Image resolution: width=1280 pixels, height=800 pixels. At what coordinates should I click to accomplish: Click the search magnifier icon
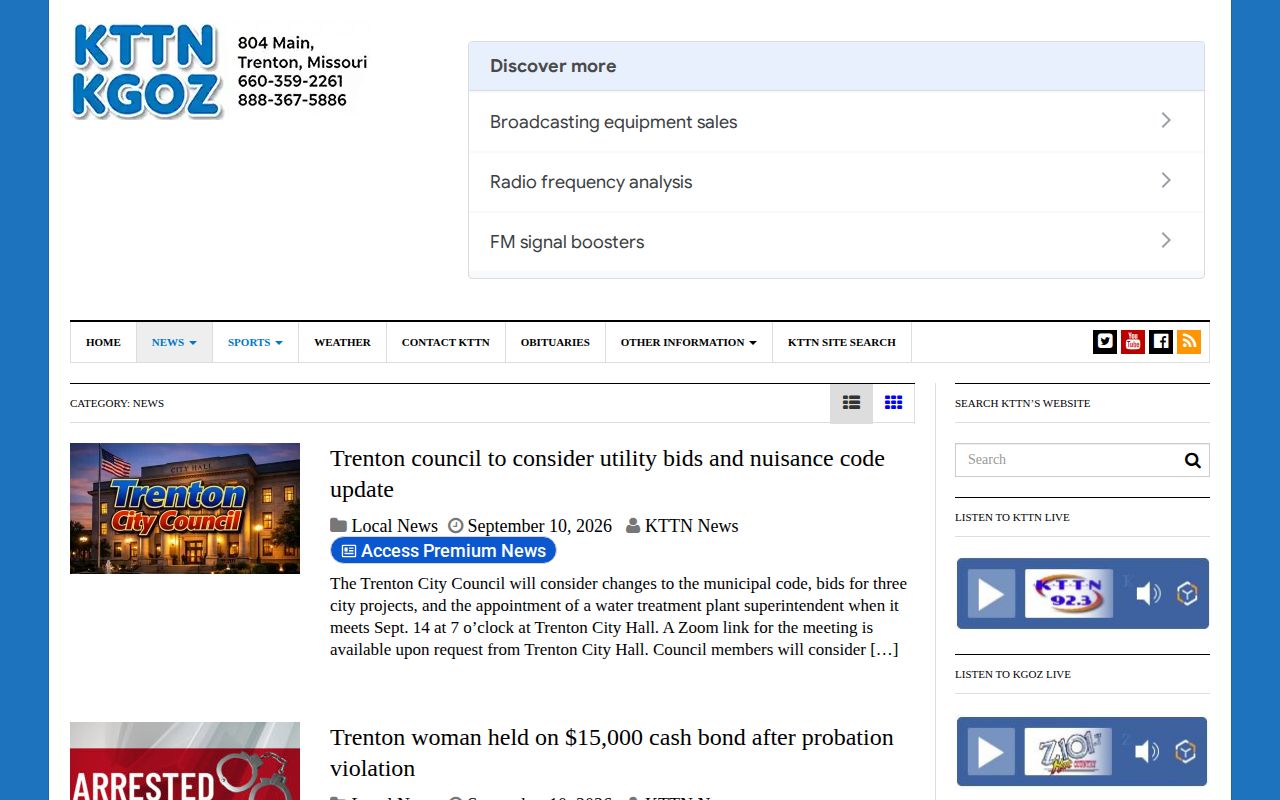coord(1192,460)
